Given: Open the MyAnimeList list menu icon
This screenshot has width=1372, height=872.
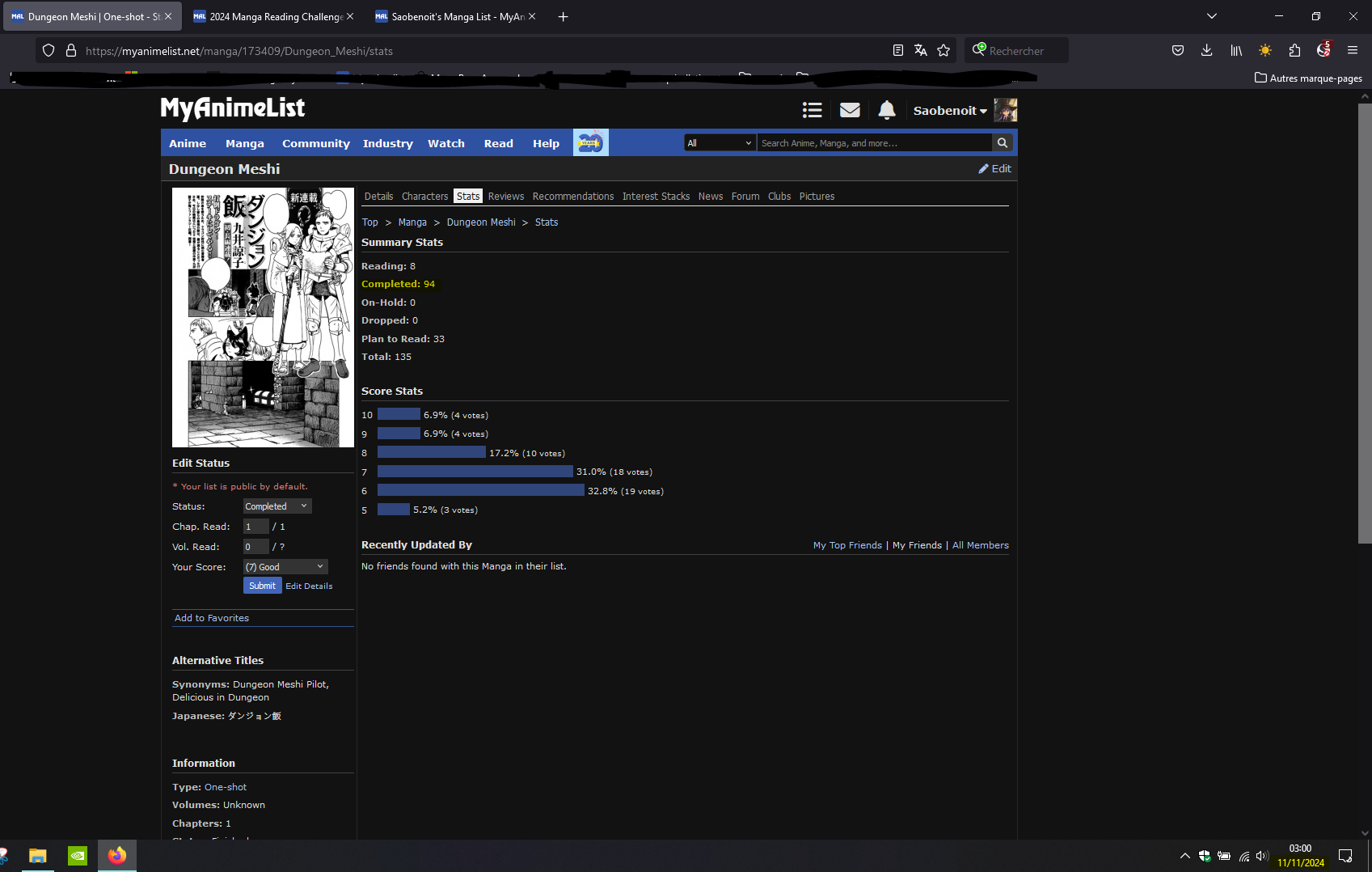Looking at the screenshot, I should point(812,110).
